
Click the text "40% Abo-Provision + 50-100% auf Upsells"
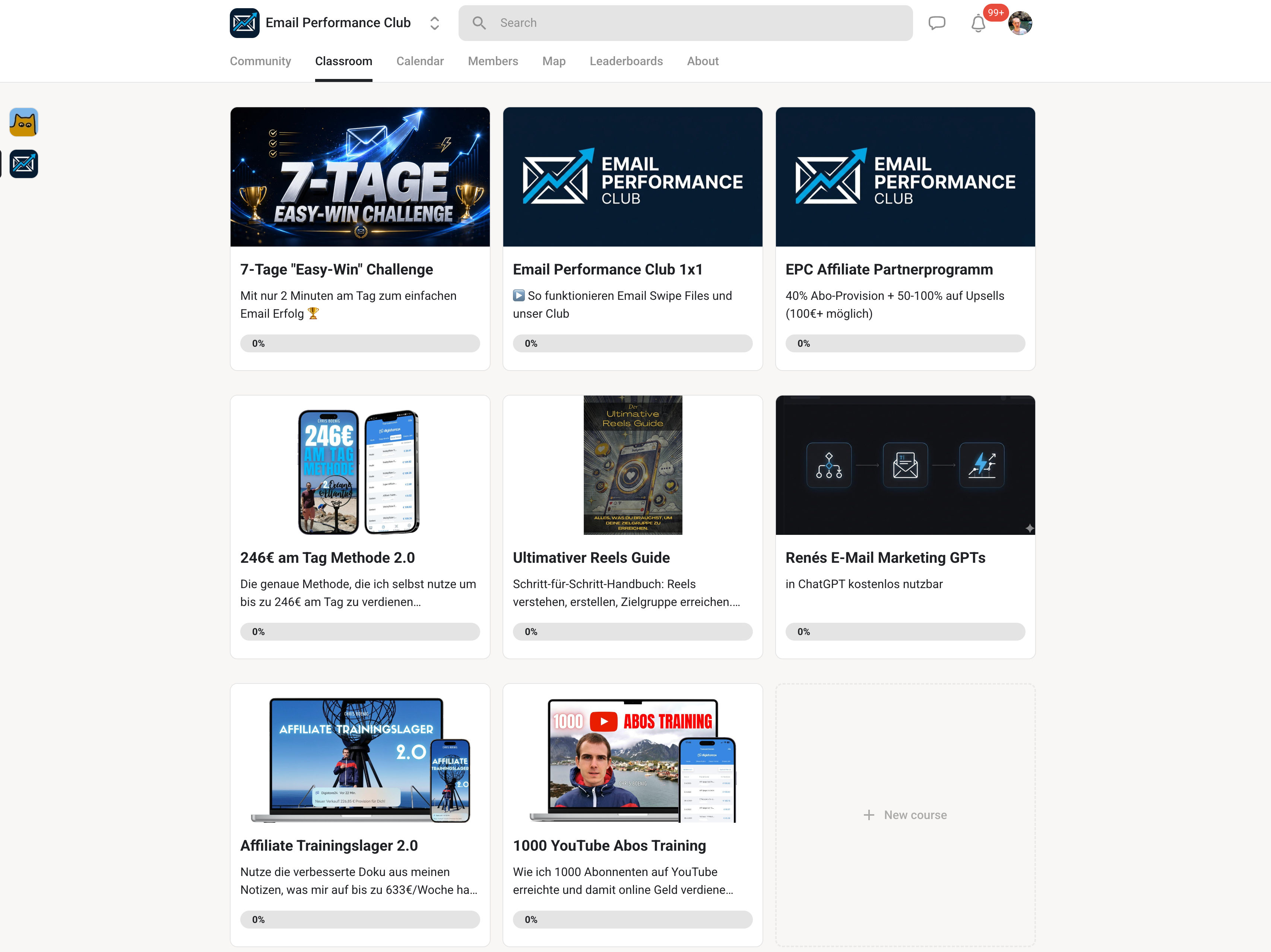click(x=895, y=296)
